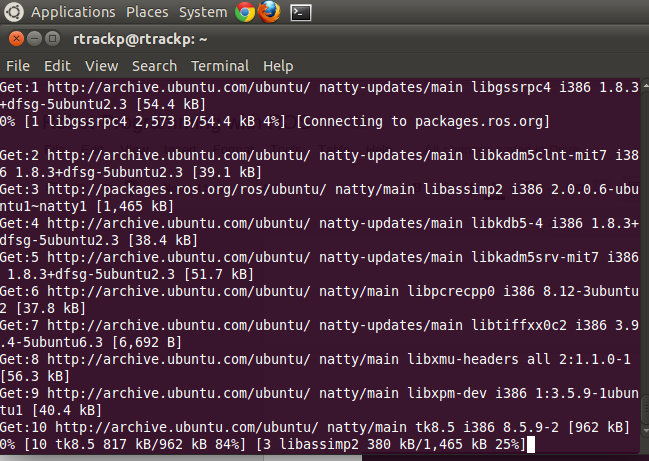Viewport: 649px width, 461px height.
Task: Click the '[56.3 kB]' size text
Action: 35,377
